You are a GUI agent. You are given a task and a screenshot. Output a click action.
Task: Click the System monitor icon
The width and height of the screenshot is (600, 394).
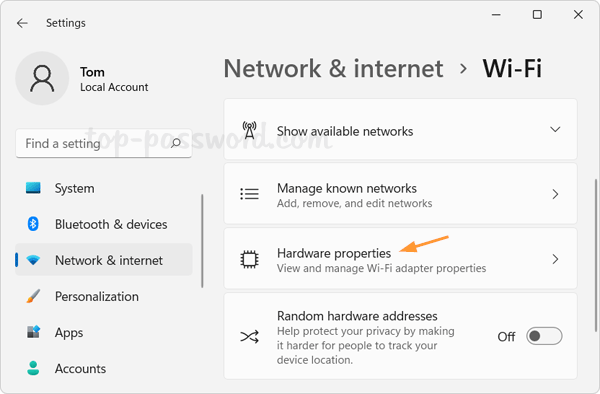[33, 188]
